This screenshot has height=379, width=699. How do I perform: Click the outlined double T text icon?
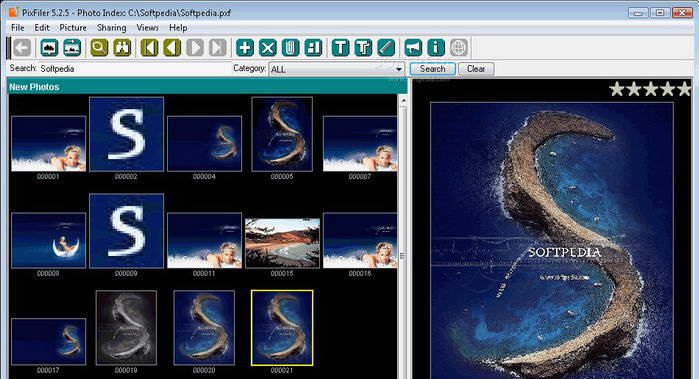coord(363,48)
